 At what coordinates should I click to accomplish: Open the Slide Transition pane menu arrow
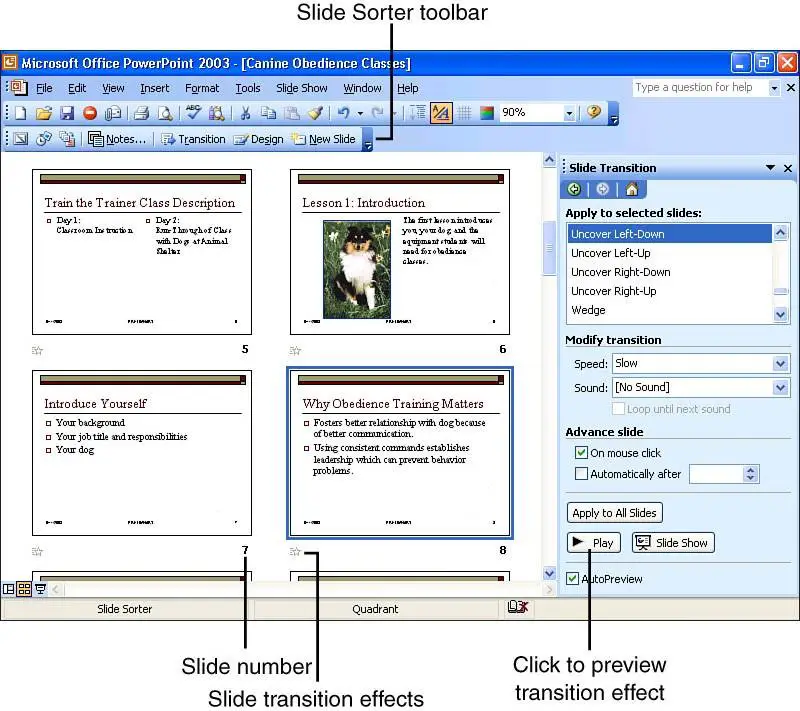tap(770, 167)
